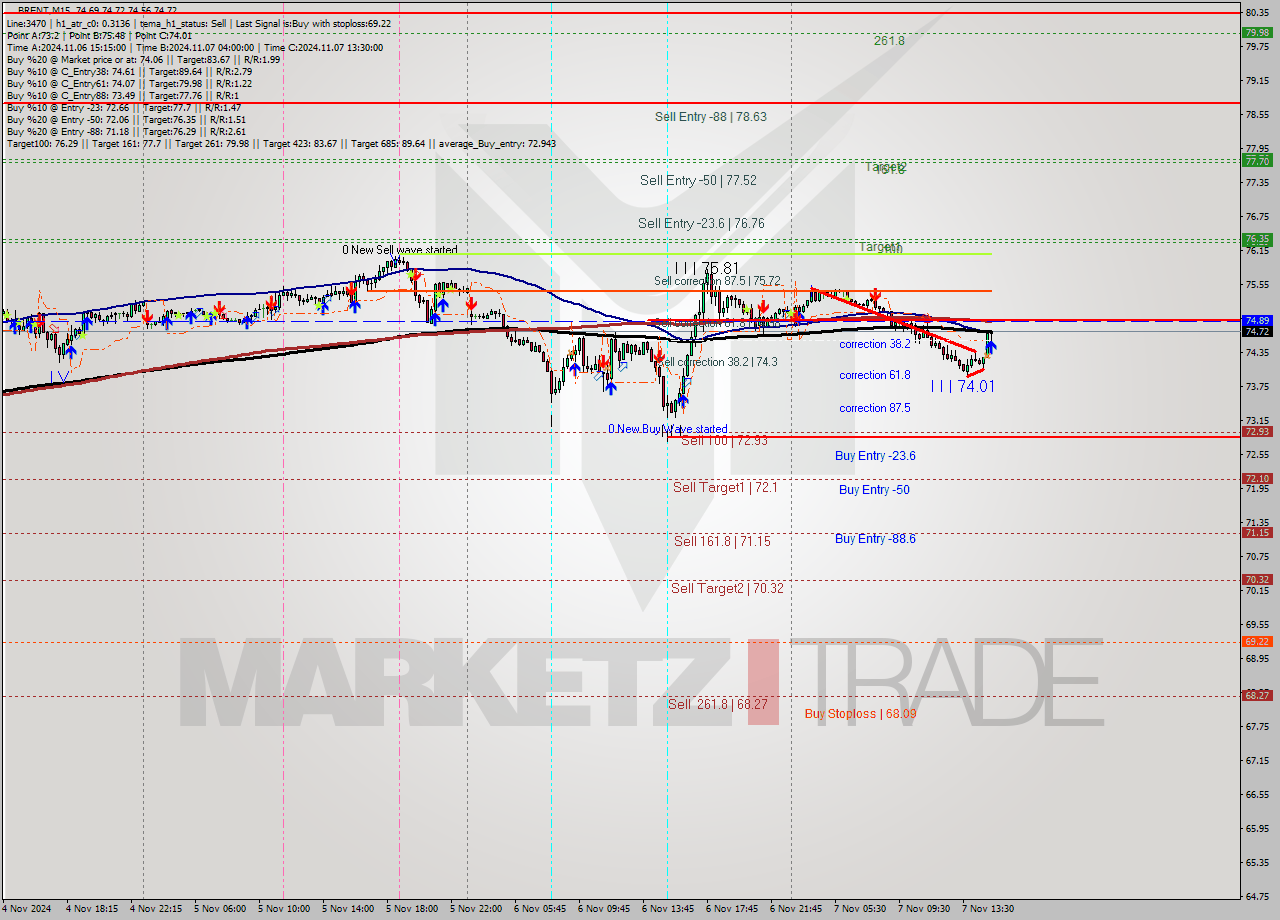Click the red 70.32 price axis tag
The height and width of the screenshot is (920, 1280).
pos(1257,580)
